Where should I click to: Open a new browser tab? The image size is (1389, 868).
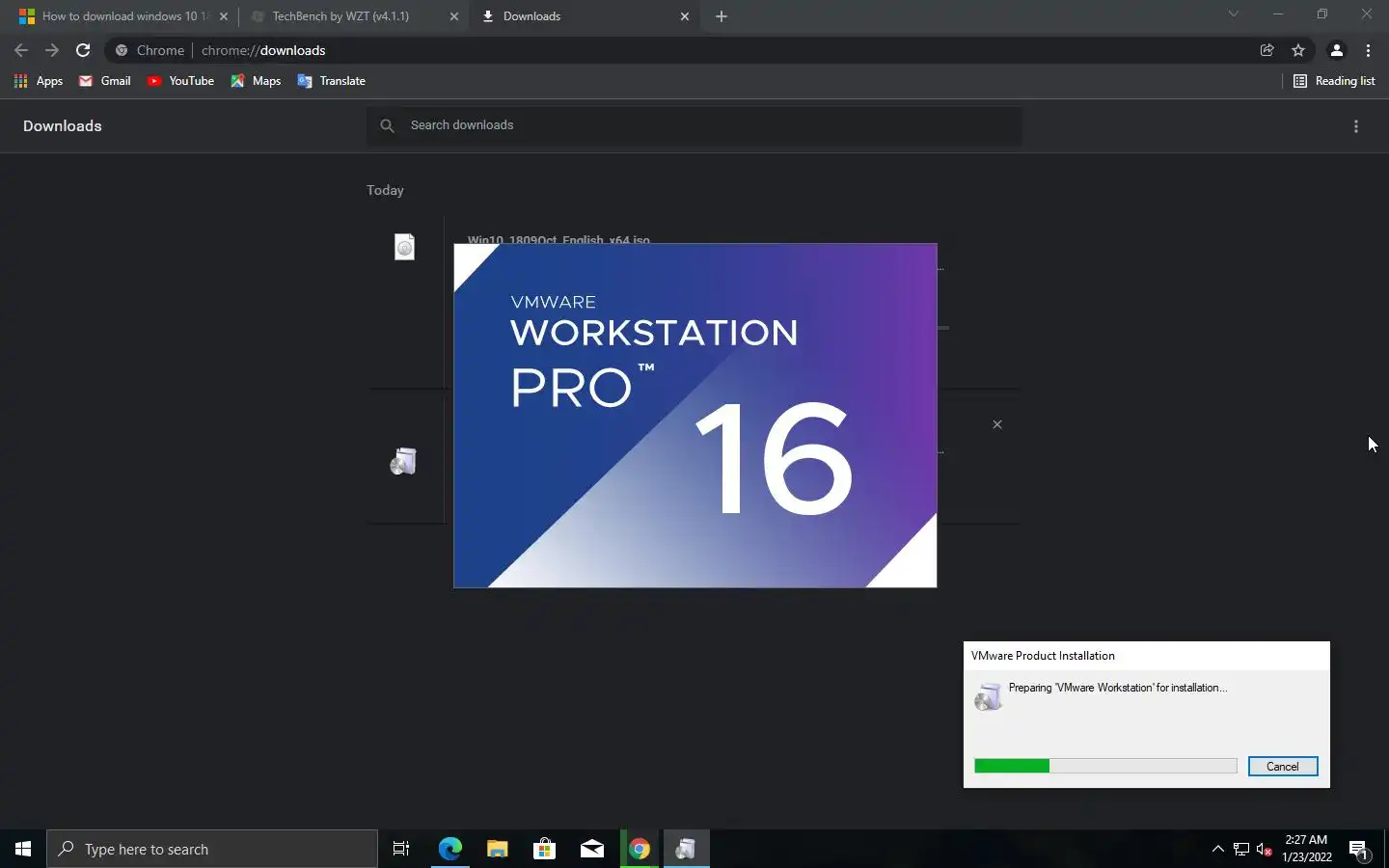(x=722, y=16)
